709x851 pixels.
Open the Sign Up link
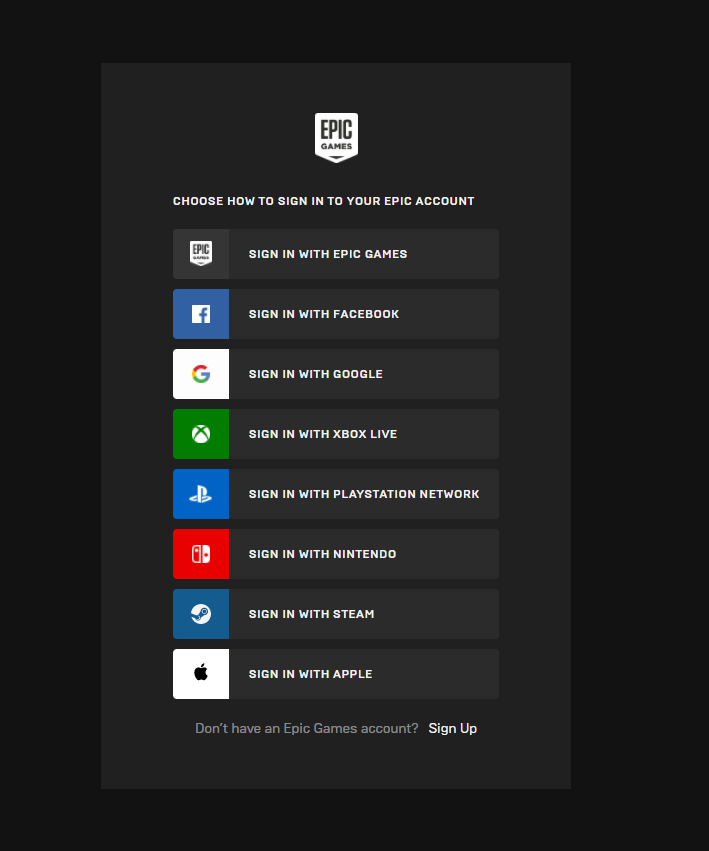tap(452, 728)
